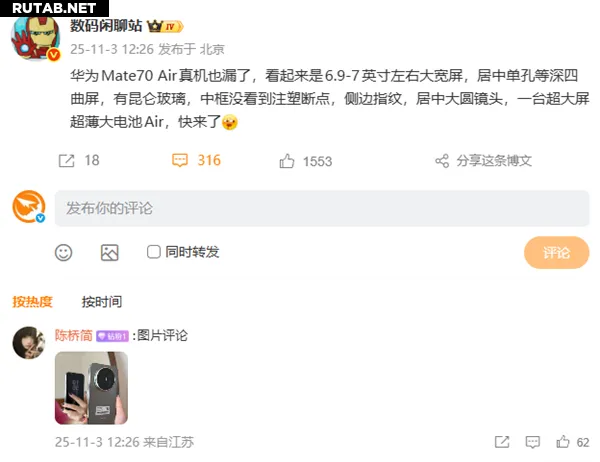Enable the 同时转发 checkbox
This screenshot has width=600, height=462.
tap(153, 252)
